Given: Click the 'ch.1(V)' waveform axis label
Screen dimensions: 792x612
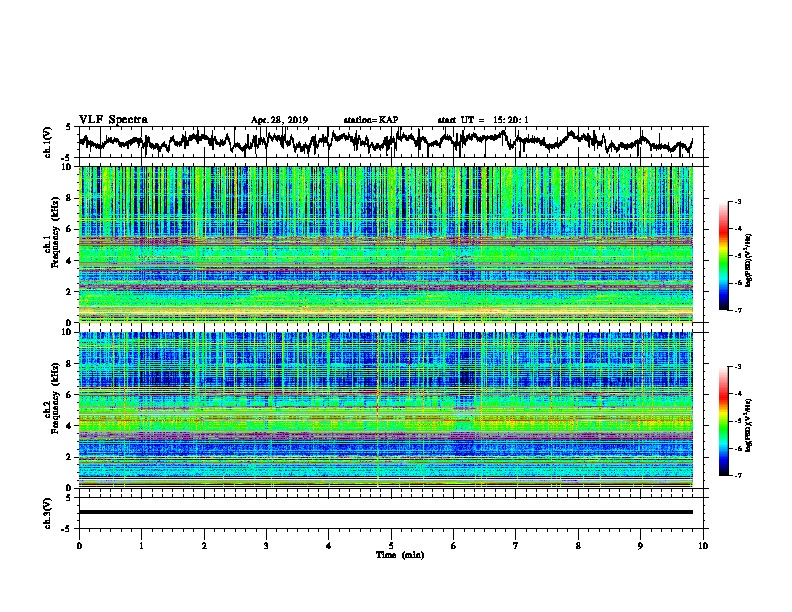Looking at the screenshot, I should coord(47,142).
